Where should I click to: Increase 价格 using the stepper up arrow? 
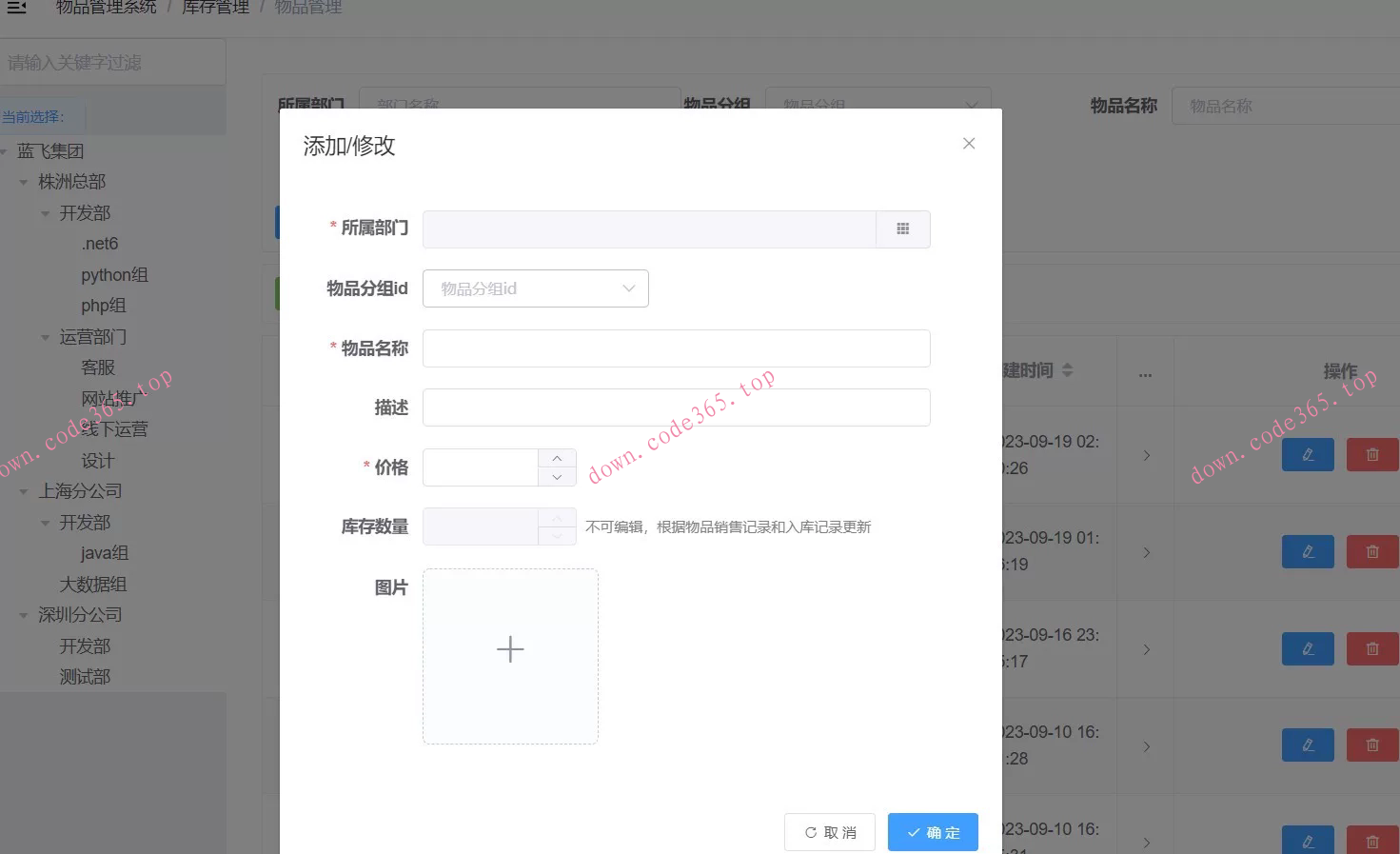[557, 458]
